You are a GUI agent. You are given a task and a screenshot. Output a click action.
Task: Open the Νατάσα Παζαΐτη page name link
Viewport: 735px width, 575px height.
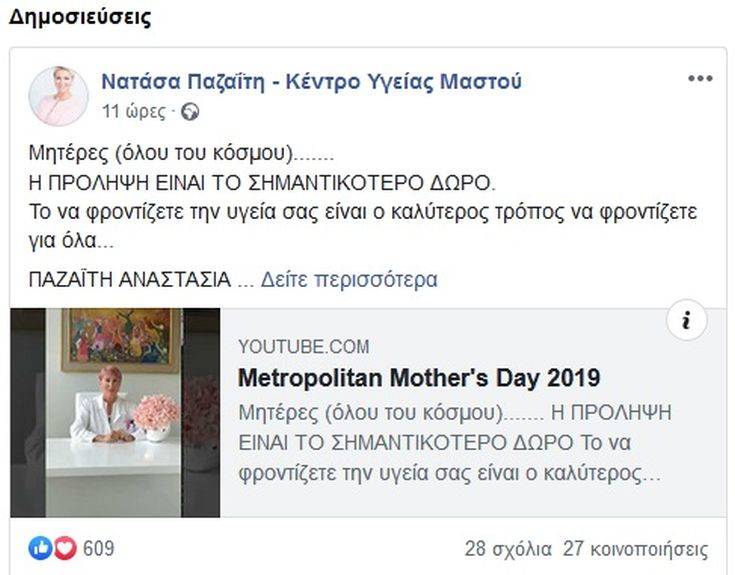[311, 82]
